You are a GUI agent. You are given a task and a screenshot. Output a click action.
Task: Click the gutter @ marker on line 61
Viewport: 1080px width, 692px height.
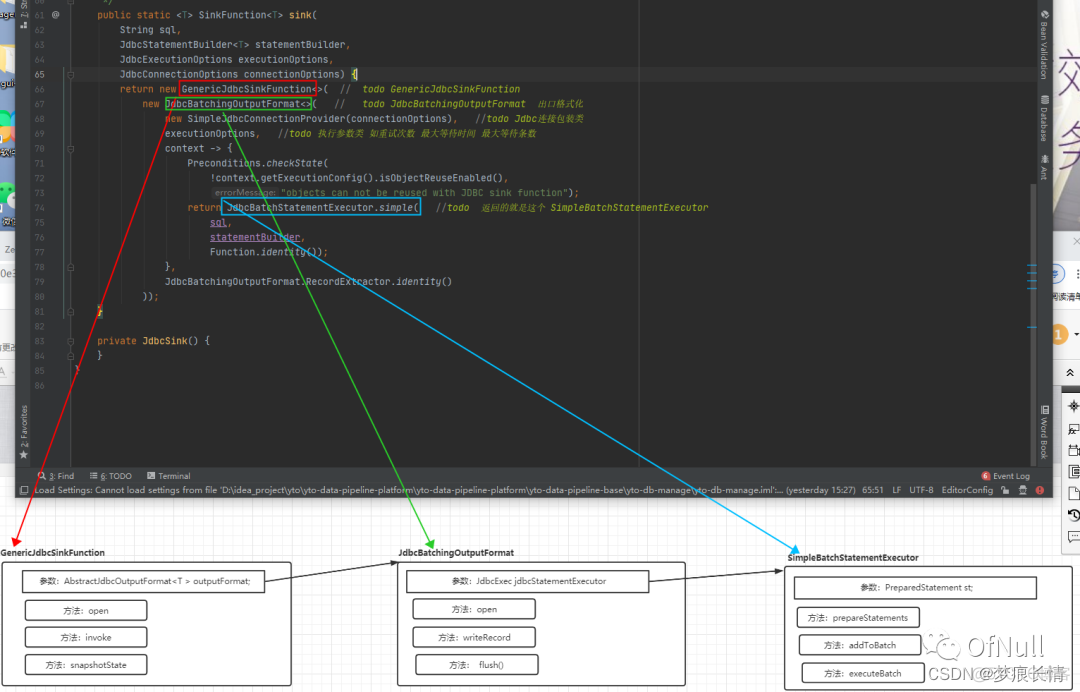[x=55, y=15]
